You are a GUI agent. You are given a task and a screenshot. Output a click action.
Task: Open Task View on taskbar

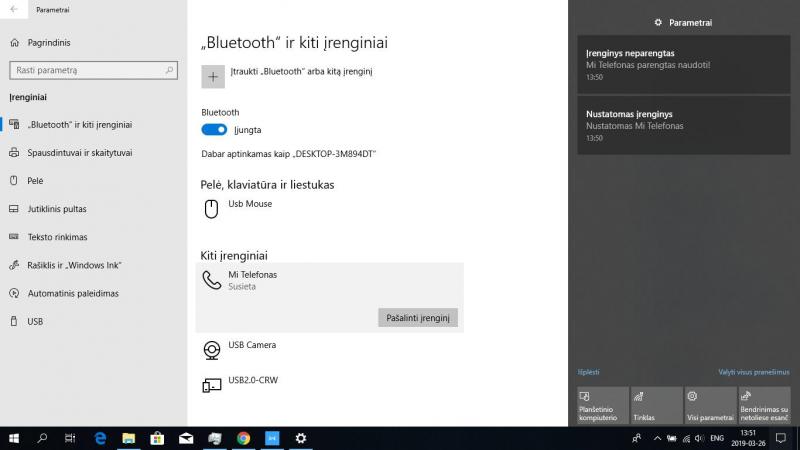pyautogui.click(x=70, y=438)
